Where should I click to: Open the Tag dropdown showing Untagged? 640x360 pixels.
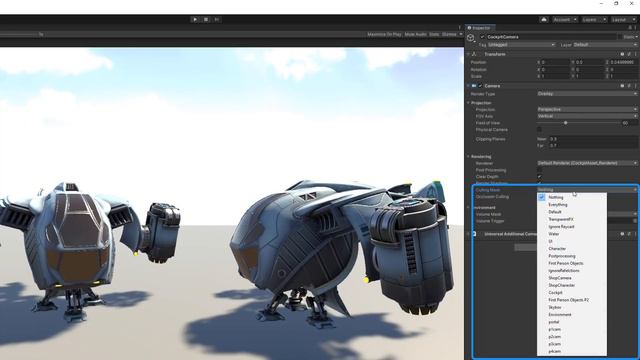click(521, 44)
